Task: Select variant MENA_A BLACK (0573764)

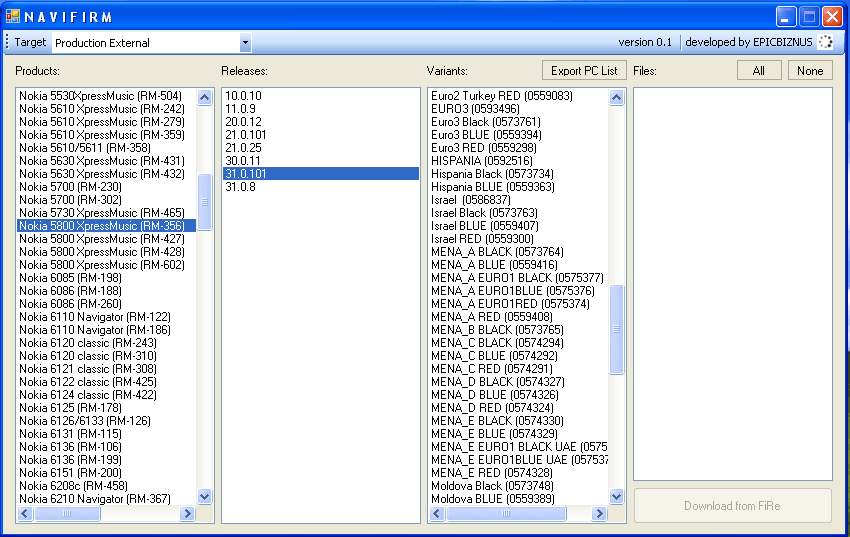Action: pyautogui.click(x=519, y=252)
